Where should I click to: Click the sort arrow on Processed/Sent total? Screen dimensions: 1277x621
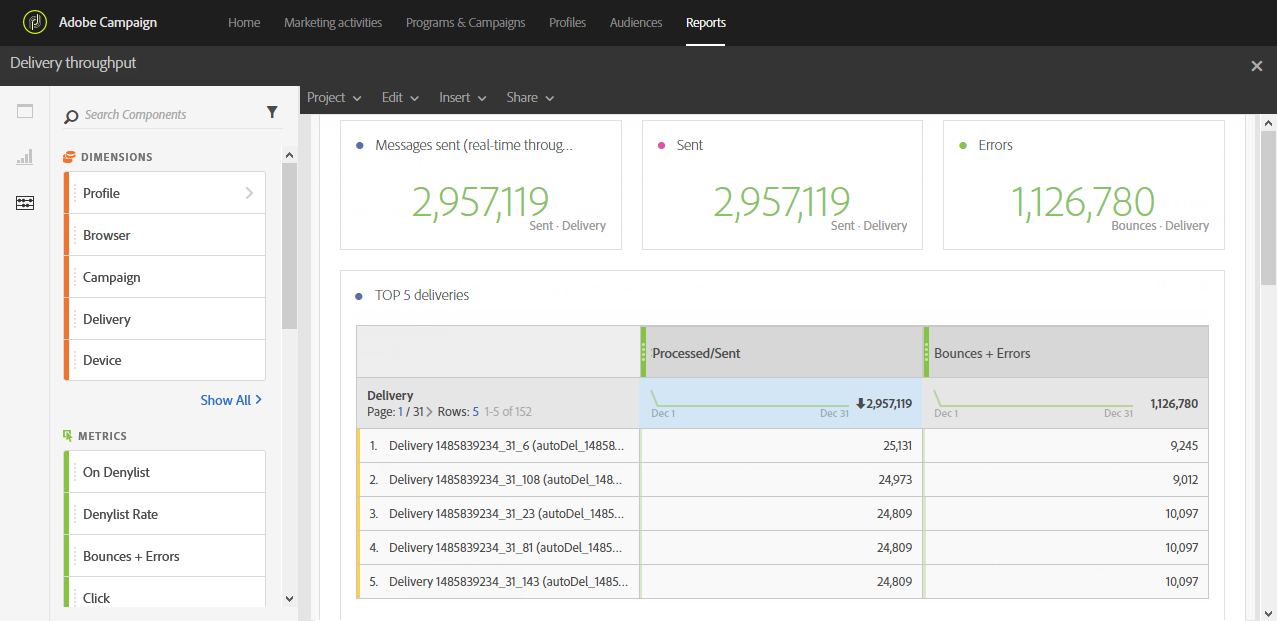tap(860, 404)
